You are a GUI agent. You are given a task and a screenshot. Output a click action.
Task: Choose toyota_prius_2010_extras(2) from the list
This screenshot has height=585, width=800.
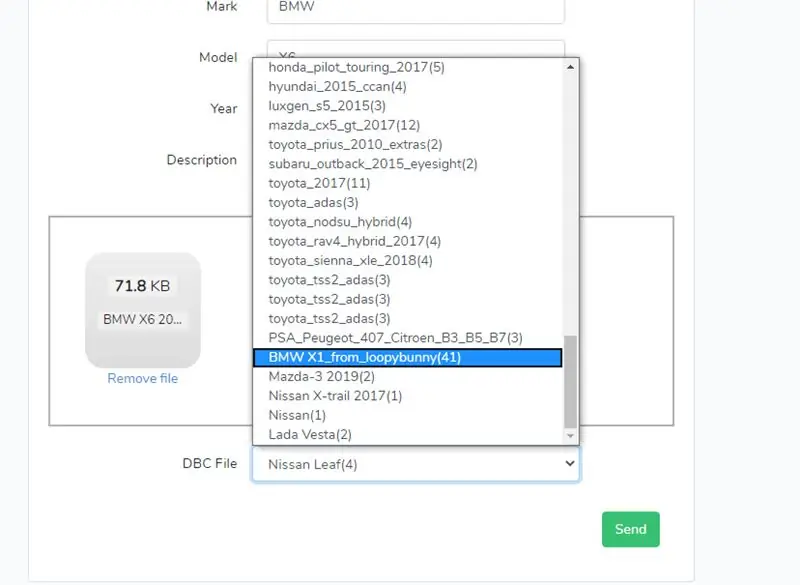408,145
